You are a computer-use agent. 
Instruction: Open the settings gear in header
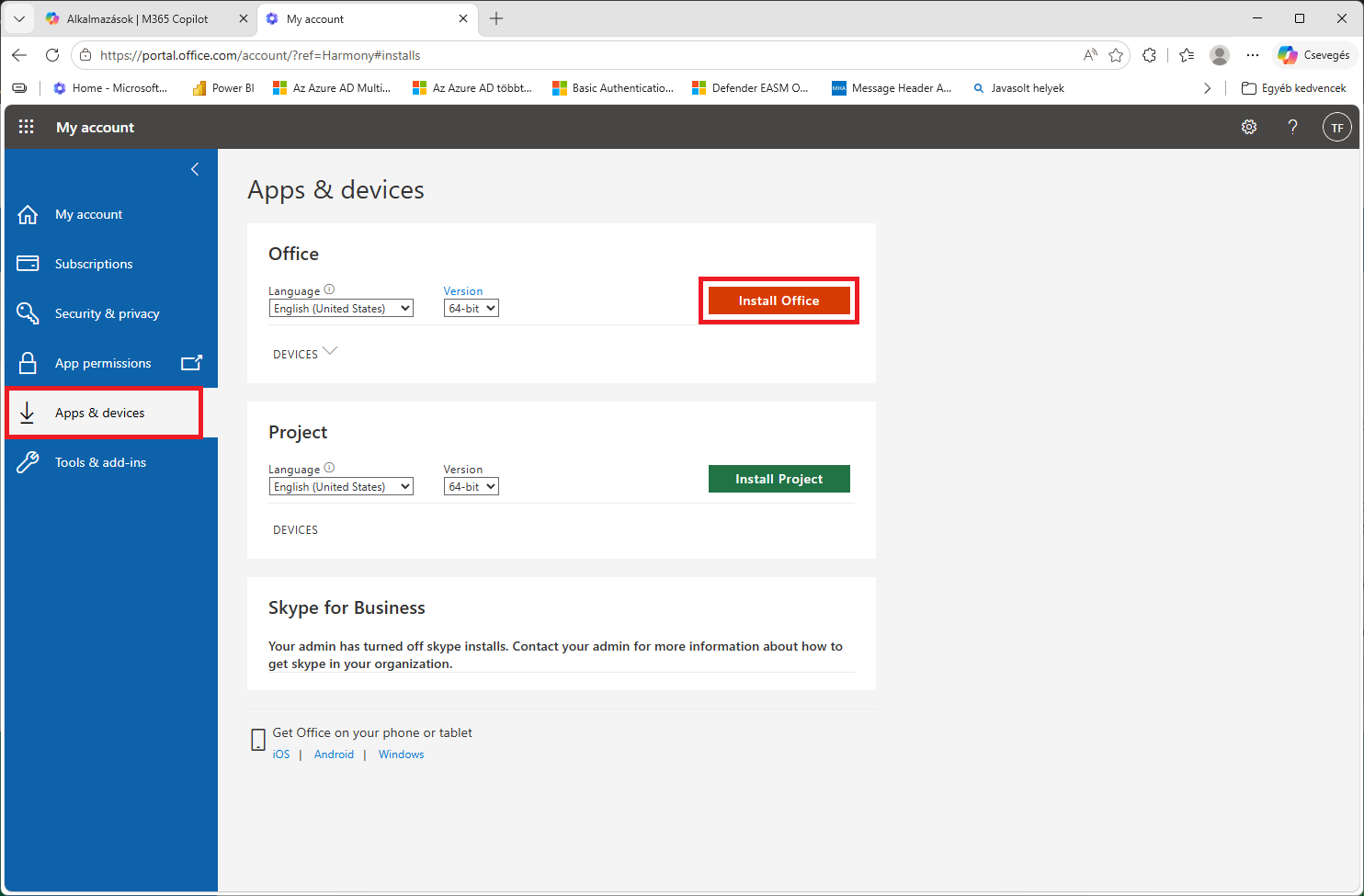1249,127
